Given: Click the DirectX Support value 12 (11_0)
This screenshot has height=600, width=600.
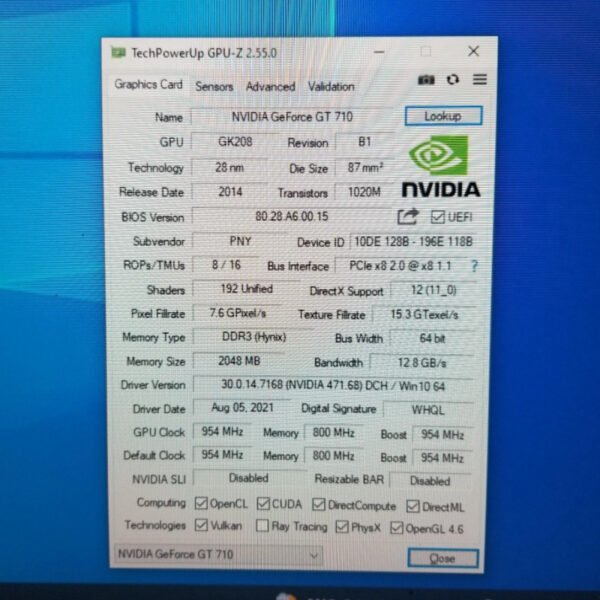Looking at the screenshot, I should [x=434, y=290].
